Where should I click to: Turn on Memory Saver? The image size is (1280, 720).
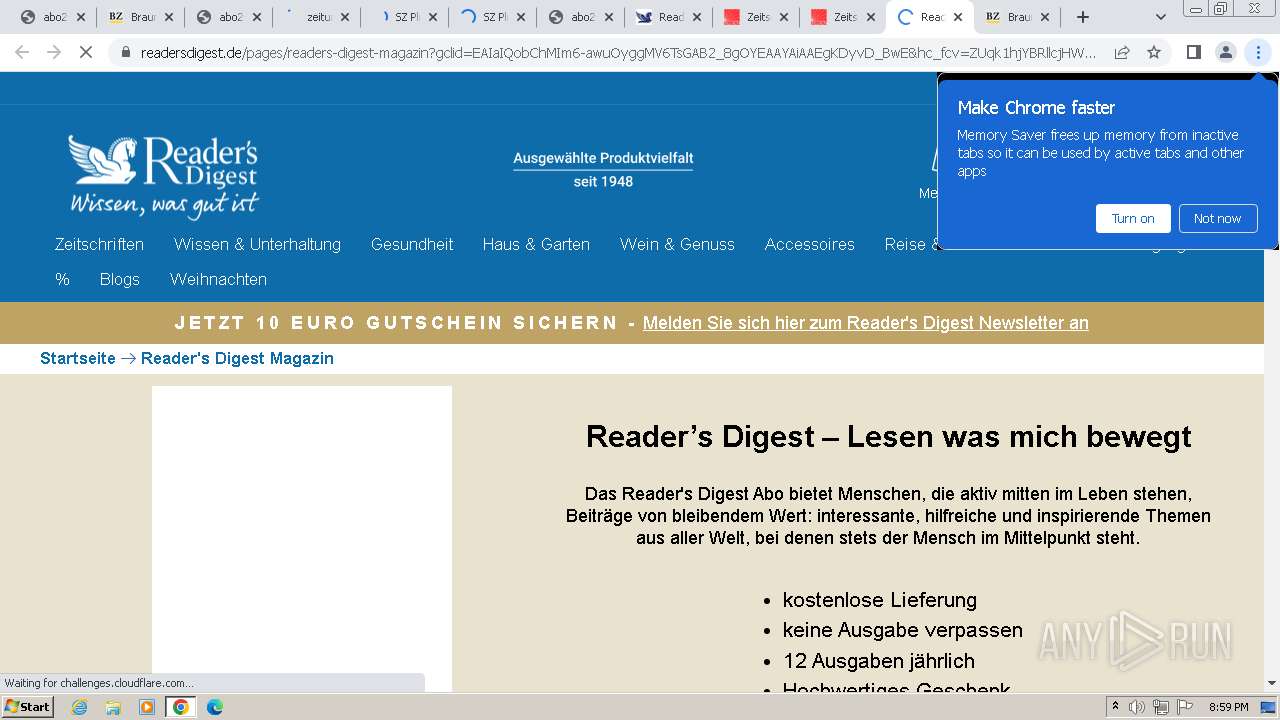tap(1133, 218)
